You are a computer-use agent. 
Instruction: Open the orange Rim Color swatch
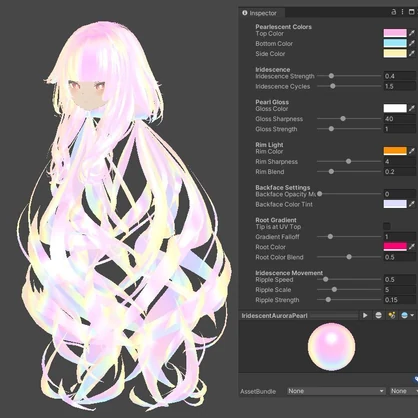tap(395, 151)
